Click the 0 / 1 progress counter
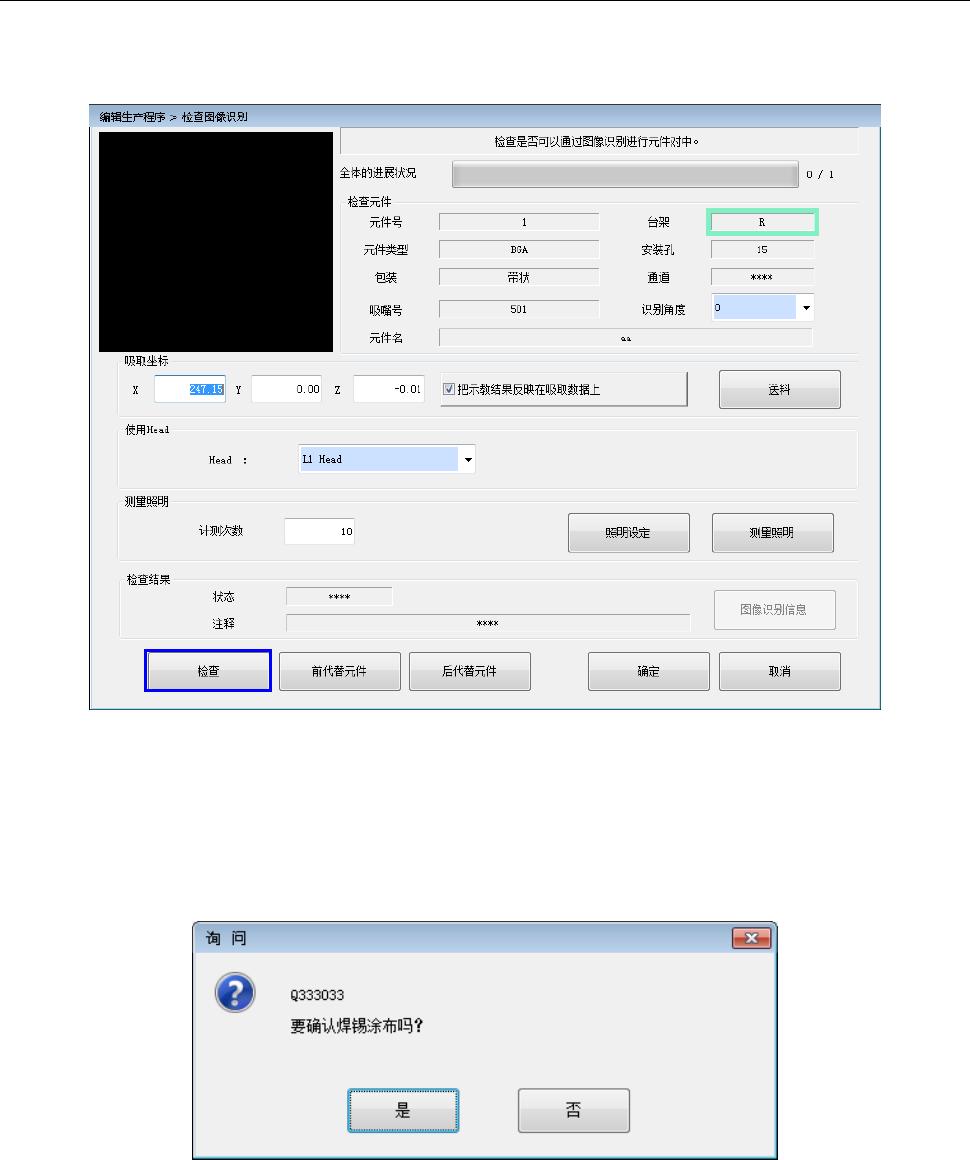Viewport: 970px width, 1160px height. pyautogui.click(x=821, y=175)
